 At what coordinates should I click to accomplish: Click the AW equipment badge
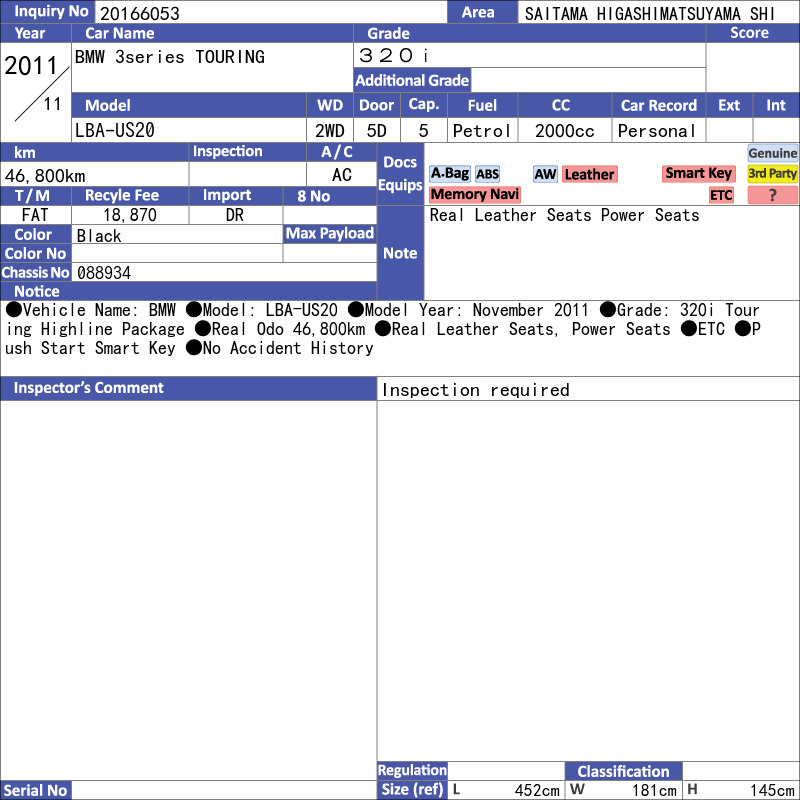pyautogui.click(x=545, y=174)
